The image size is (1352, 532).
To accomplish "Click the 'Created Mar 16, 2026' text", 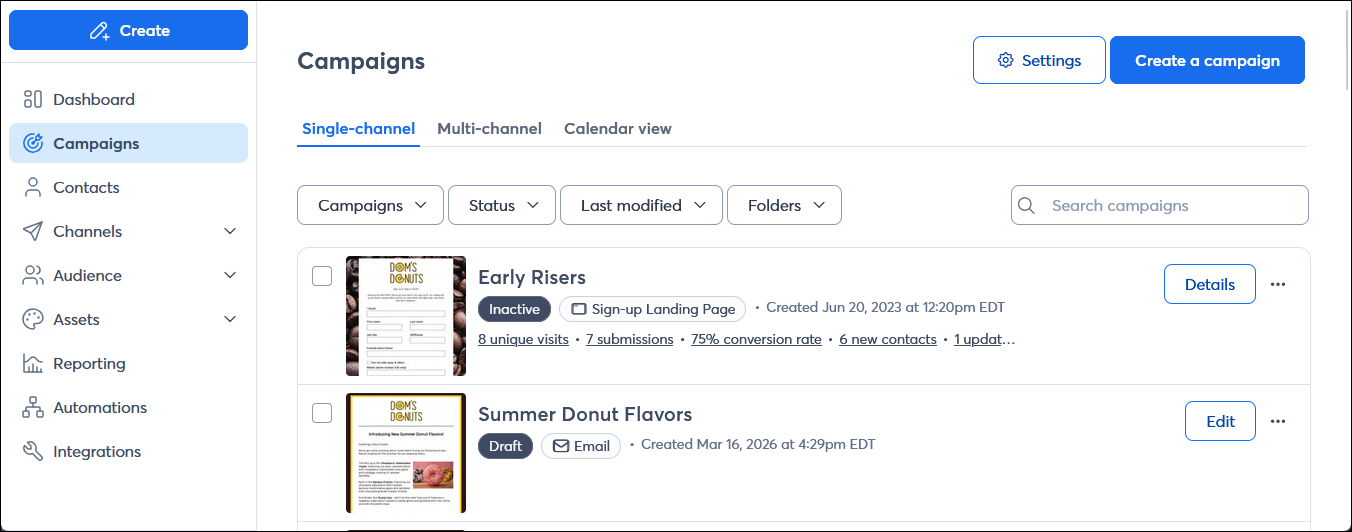I will pyautogui.click(x=758, y=445).
